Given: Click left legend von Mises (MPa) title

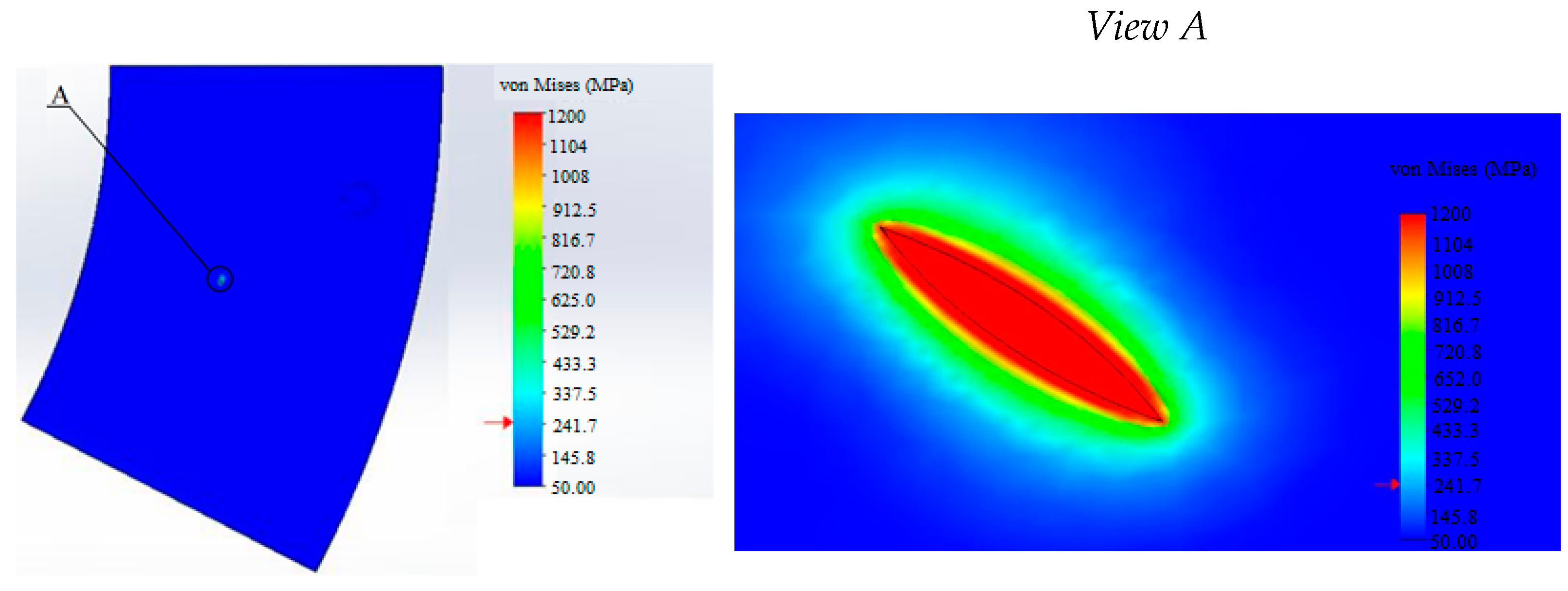Looking at the screenshot, I should (x=566, y=85).
